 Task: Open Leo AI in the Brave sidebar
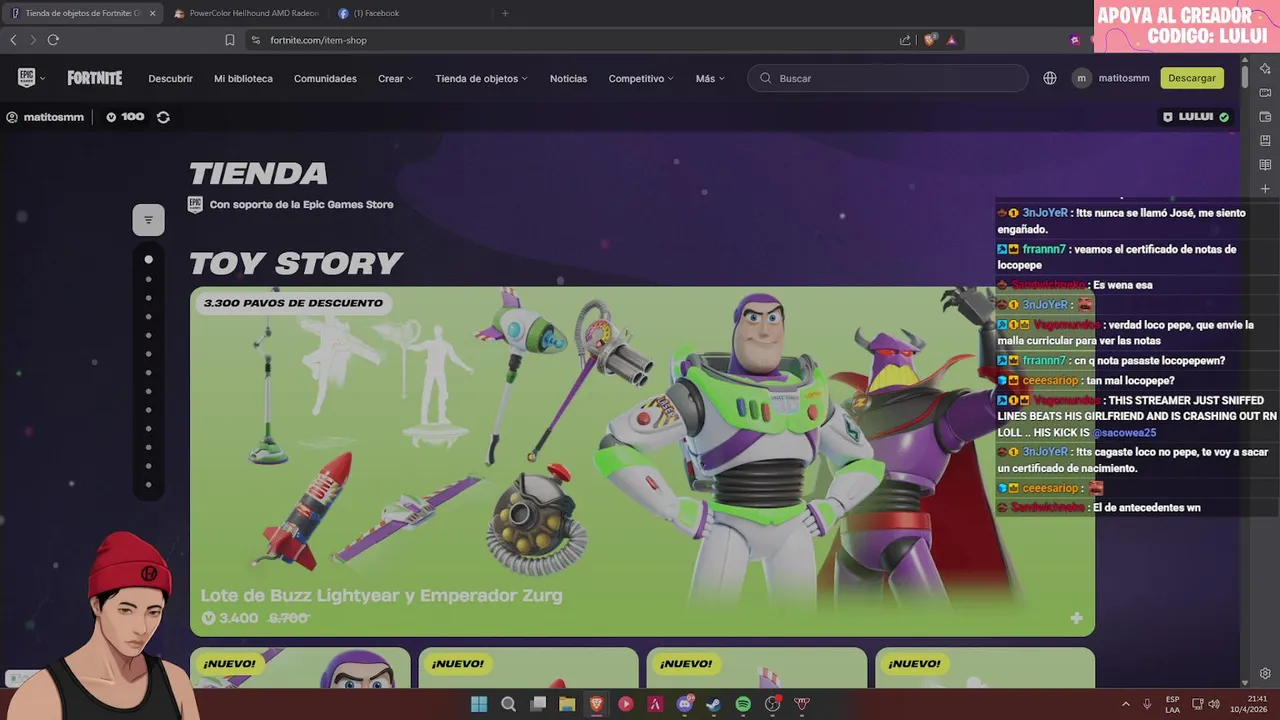[x=1265, y=69]
